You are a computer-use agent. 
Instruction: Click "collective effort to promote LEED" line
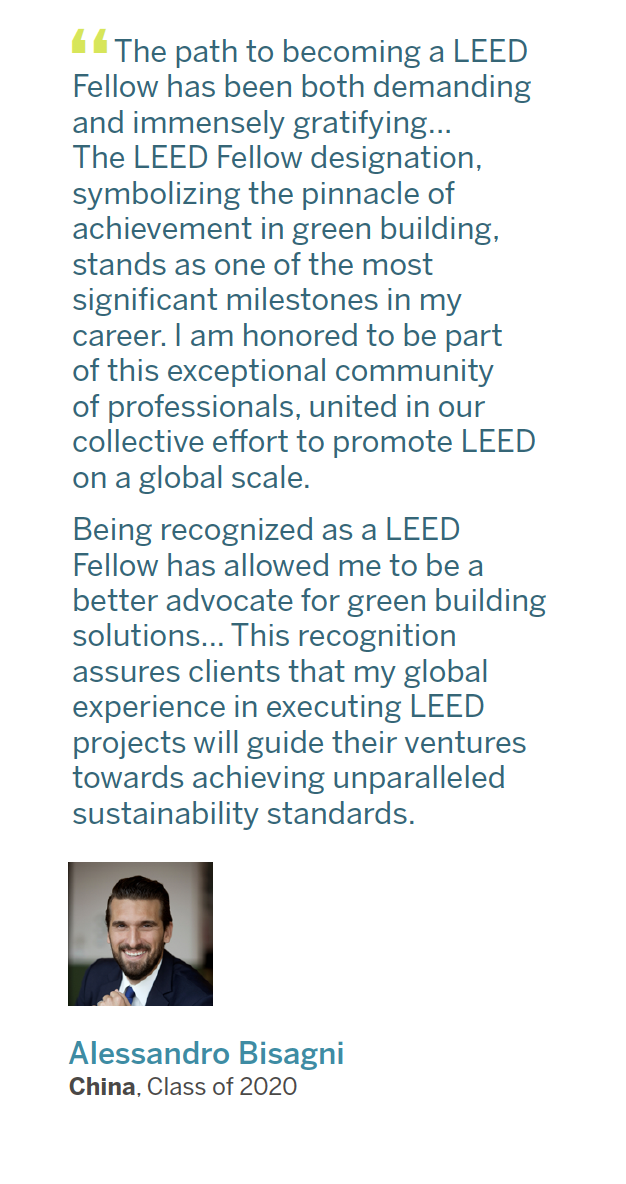point(304,442)
